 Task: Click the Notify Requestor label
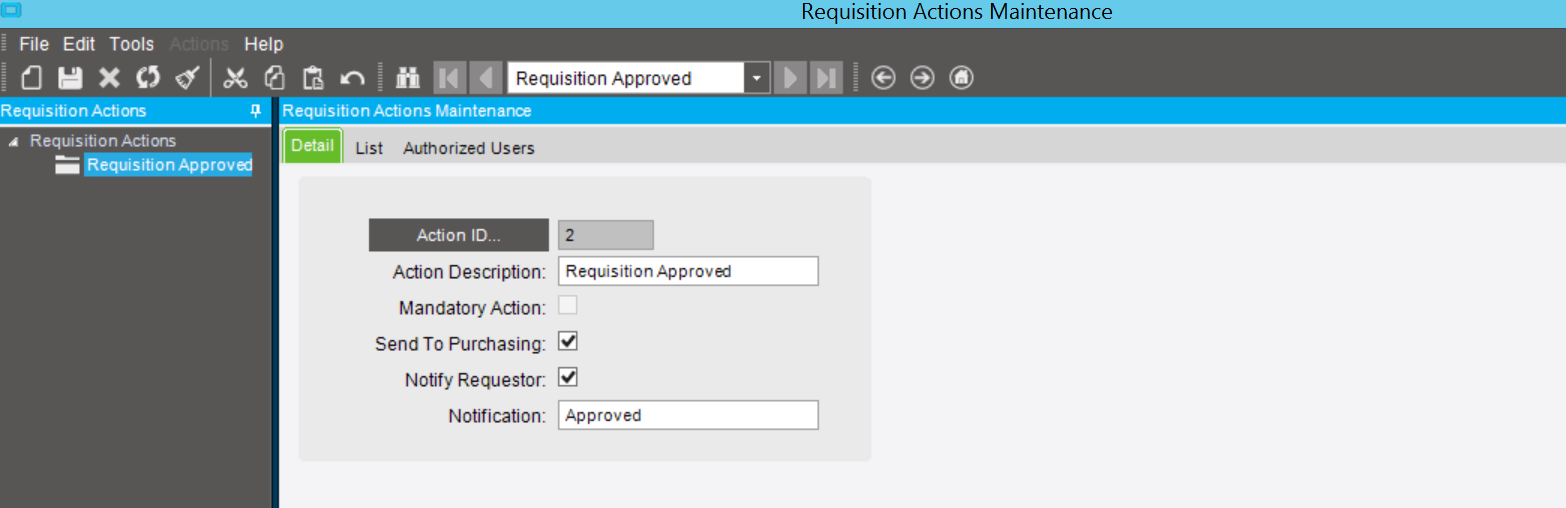[x=476, y=380]
